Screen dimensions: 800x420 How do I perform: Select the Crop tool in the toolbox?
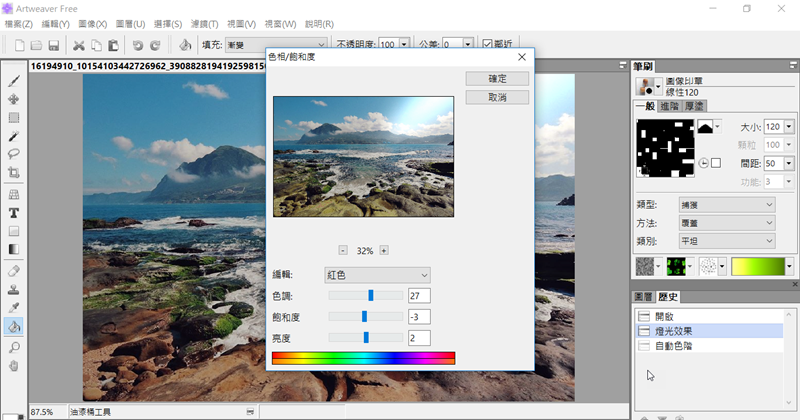point(14,173)
